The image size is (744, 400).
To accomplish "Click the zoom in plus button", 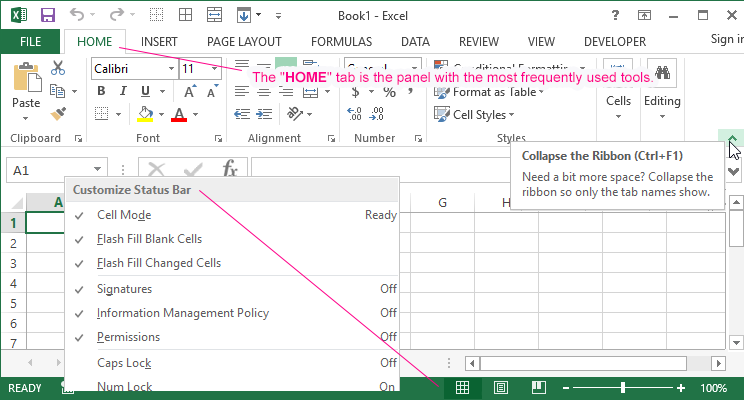I will 681,388.
